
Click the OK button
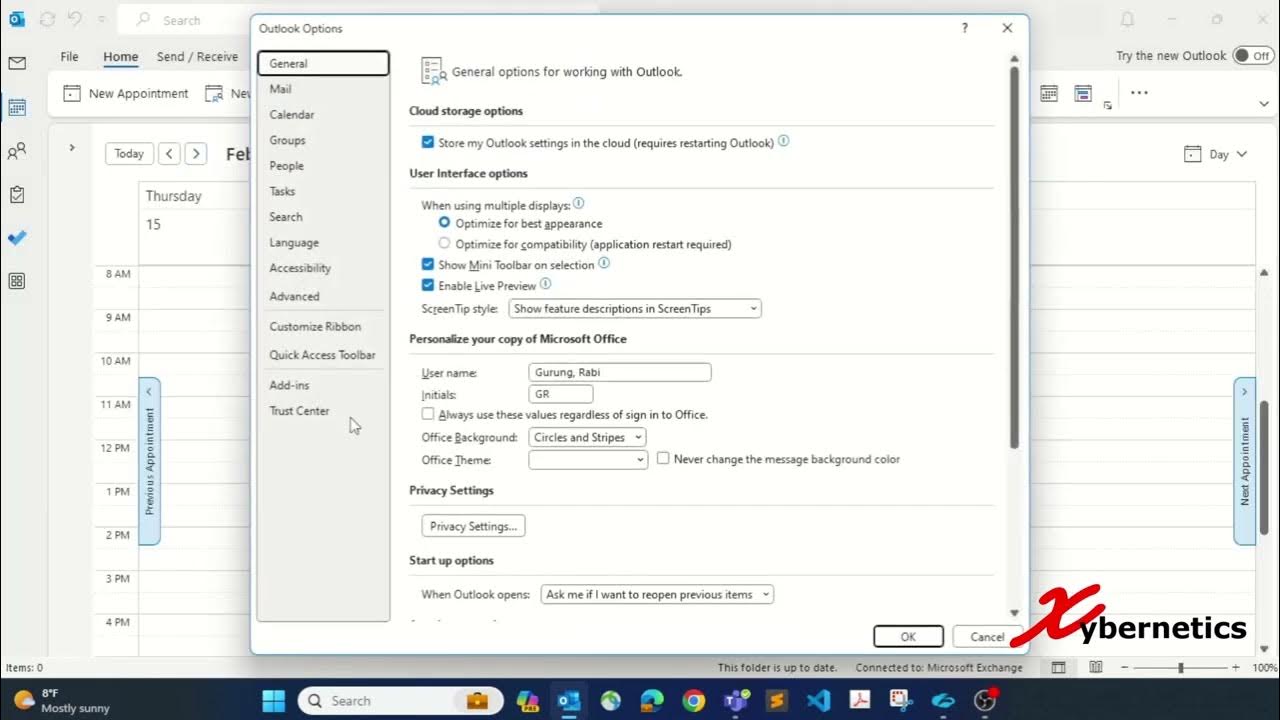click(908, 636)
